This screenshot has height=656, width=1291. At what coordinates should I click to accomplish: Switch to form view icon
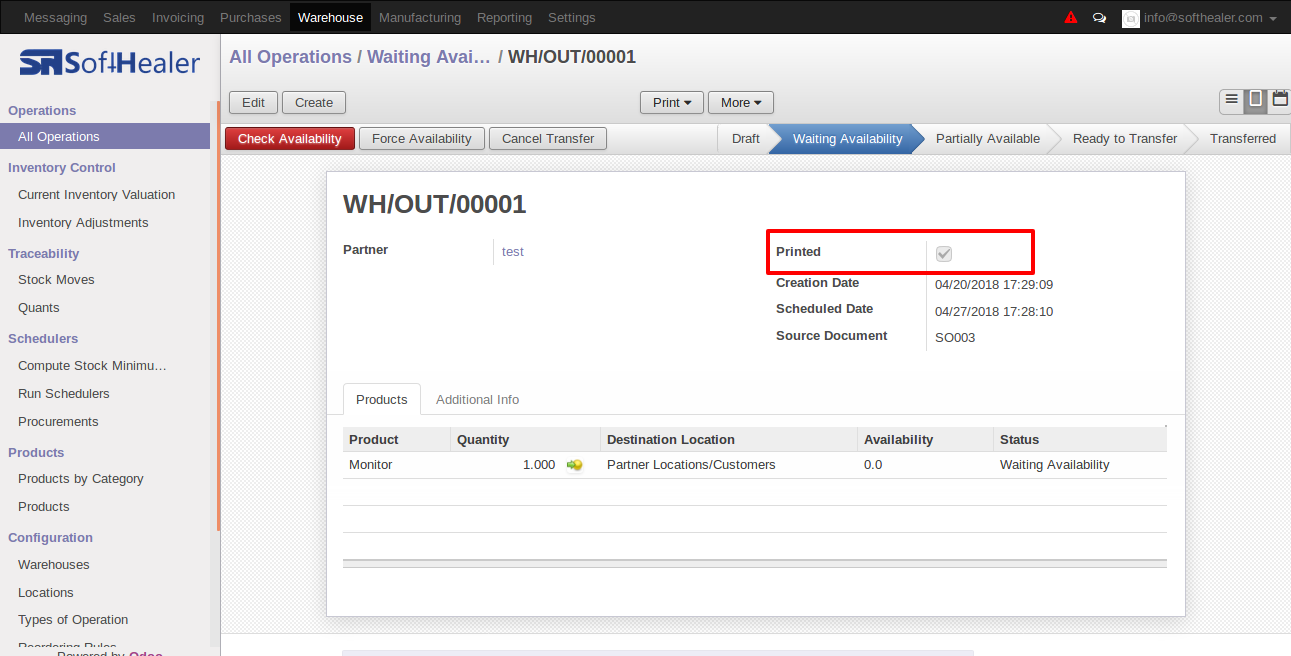pos(1255,100)
